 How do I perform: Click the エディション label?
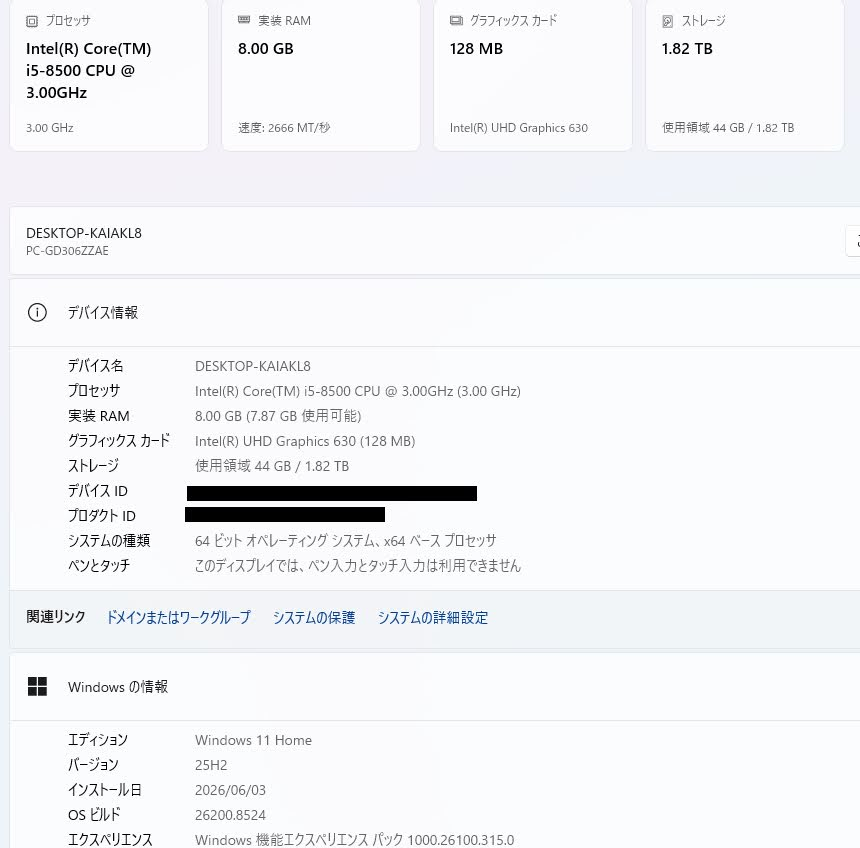click(x=98, y=740)
